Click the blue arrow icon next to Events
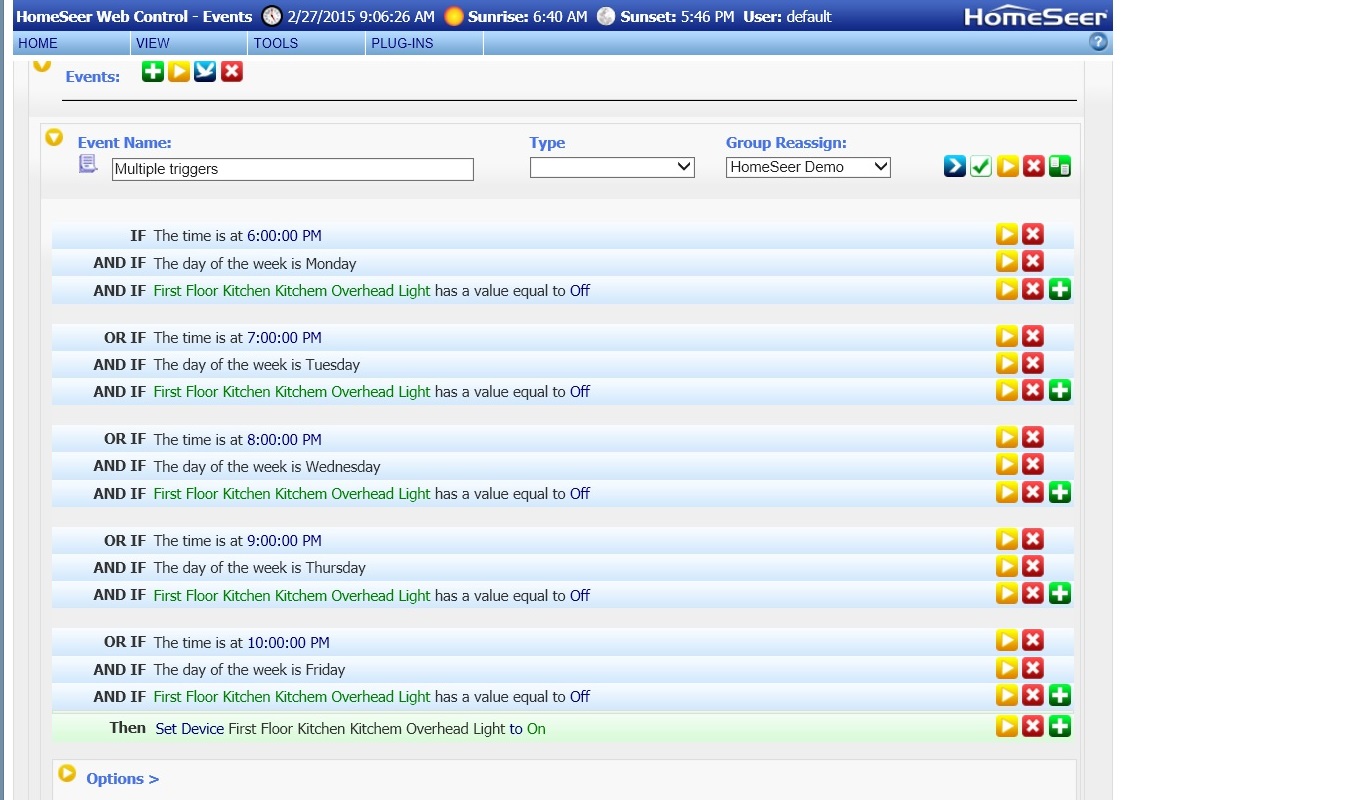This screenshot has height=800, width=1370. click(205, 71)
